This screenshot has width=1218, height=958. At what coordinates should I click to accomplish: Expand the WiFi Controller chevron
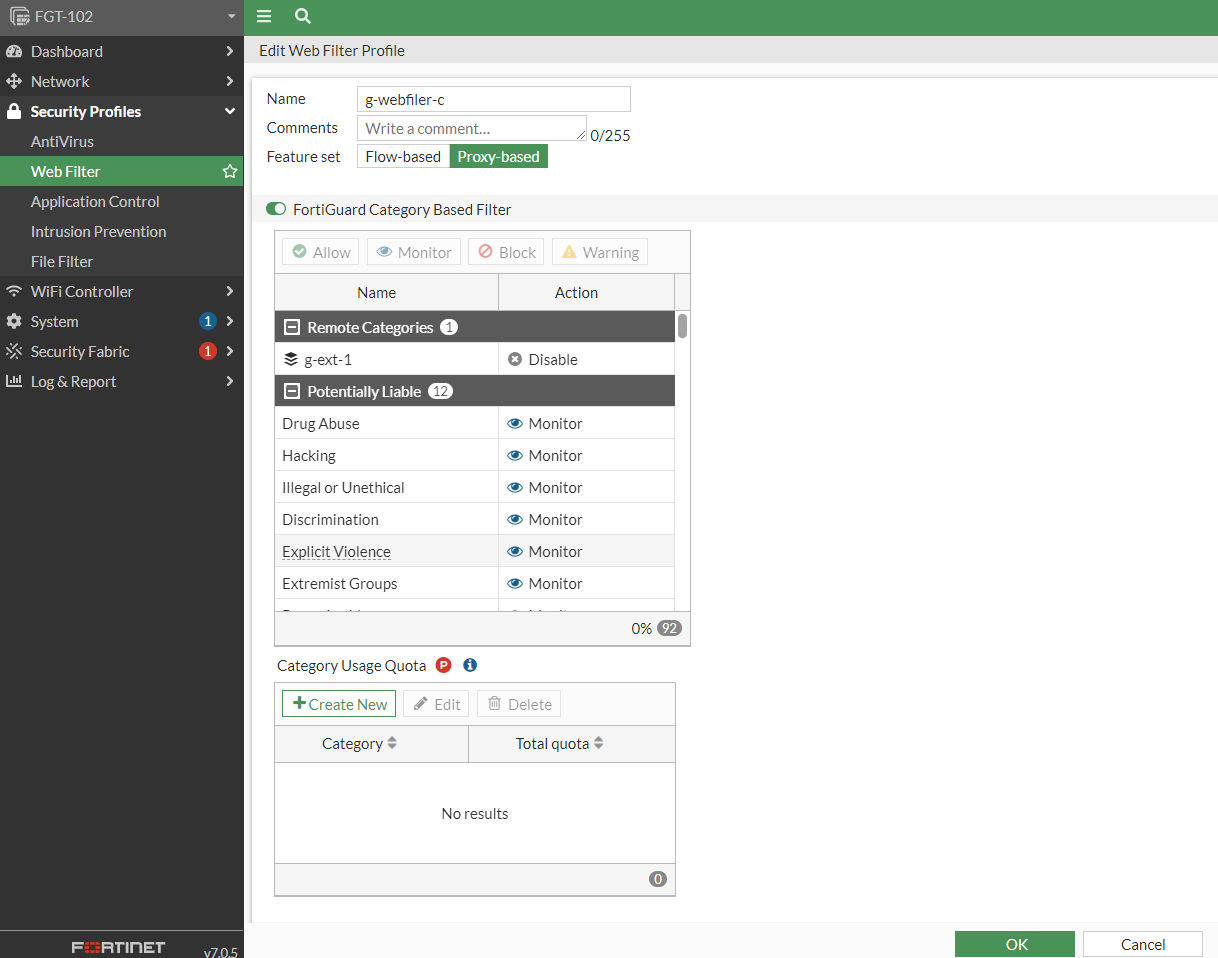230,291
